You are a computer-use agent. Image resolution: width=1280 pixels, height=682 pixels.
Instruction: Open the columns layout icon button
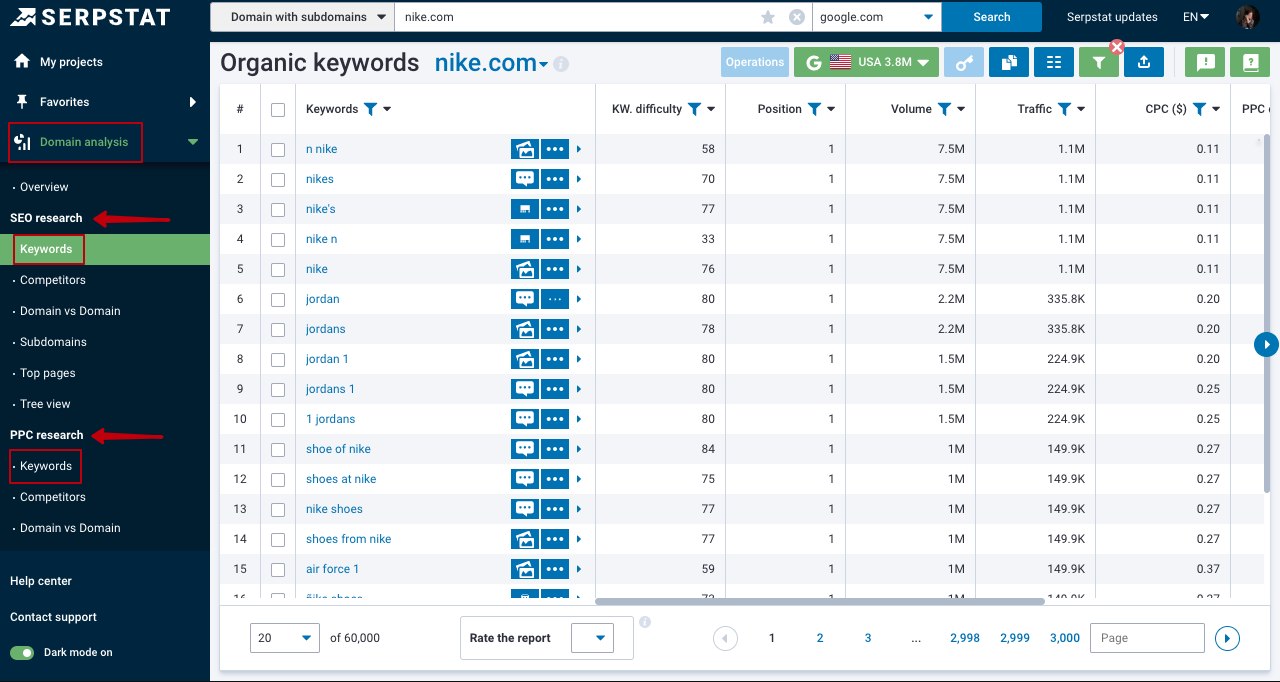(1054, 62)
